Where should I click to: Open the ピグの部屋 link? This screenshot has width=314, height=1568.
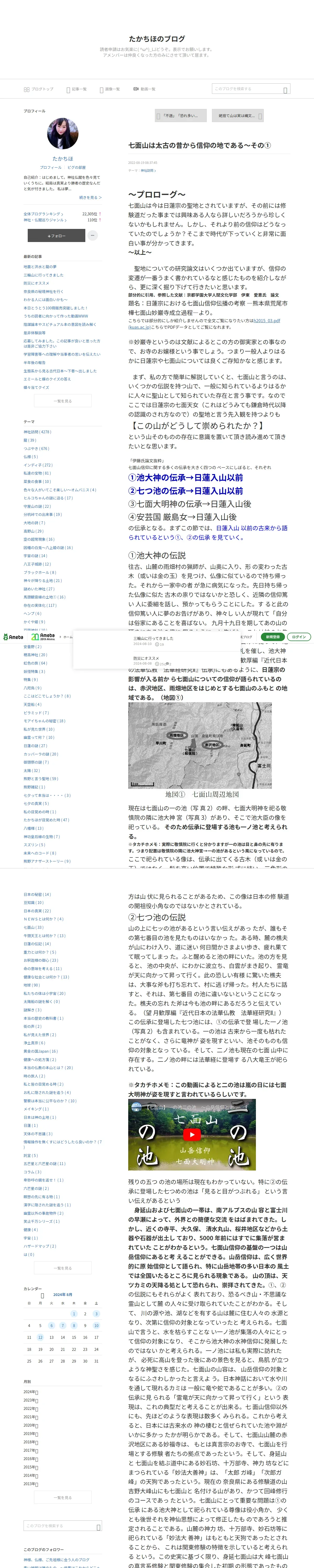coord(76,168)
